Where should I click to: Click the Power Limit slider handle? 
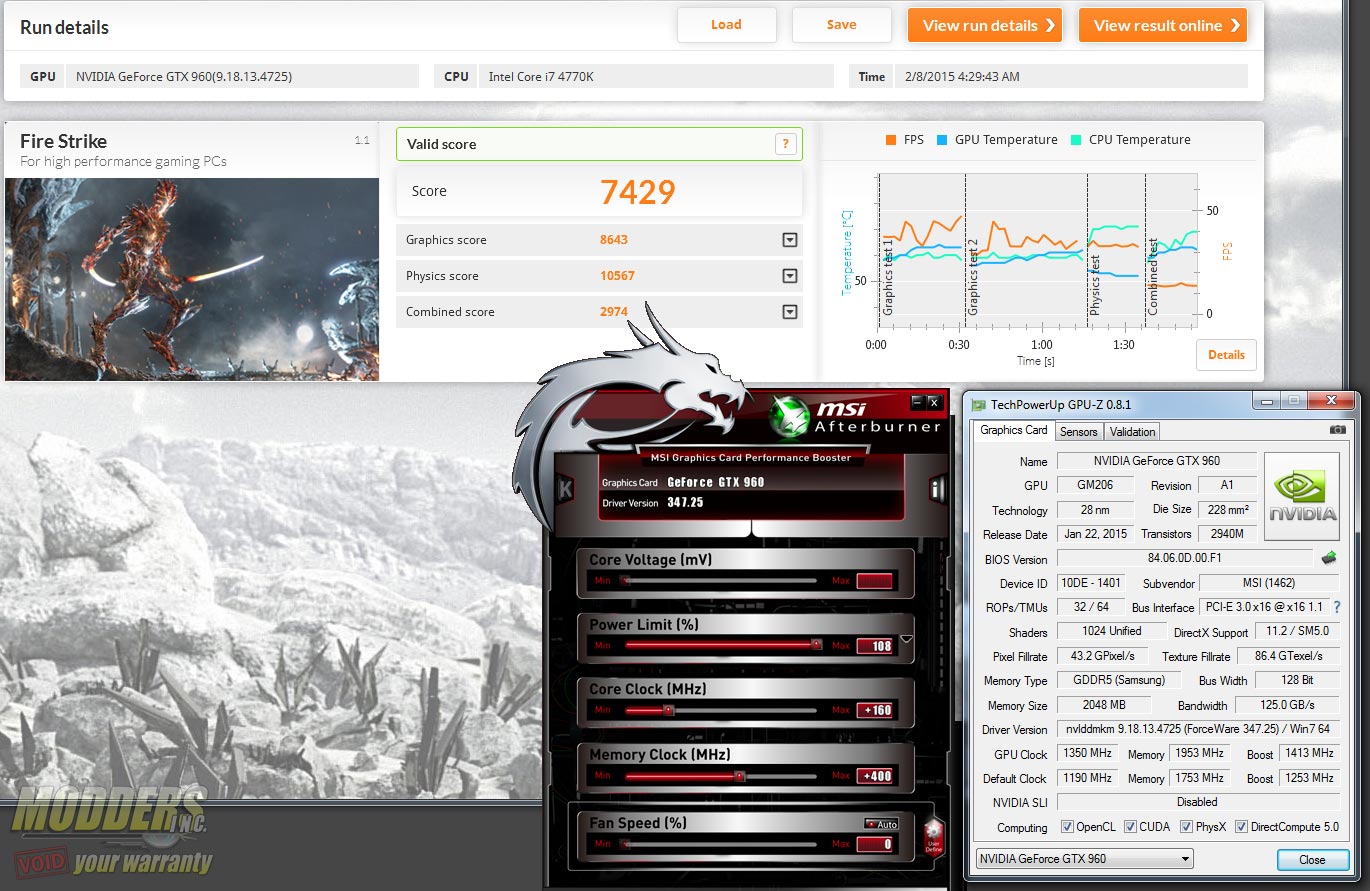pyautogui.click(x=816, y=645)
